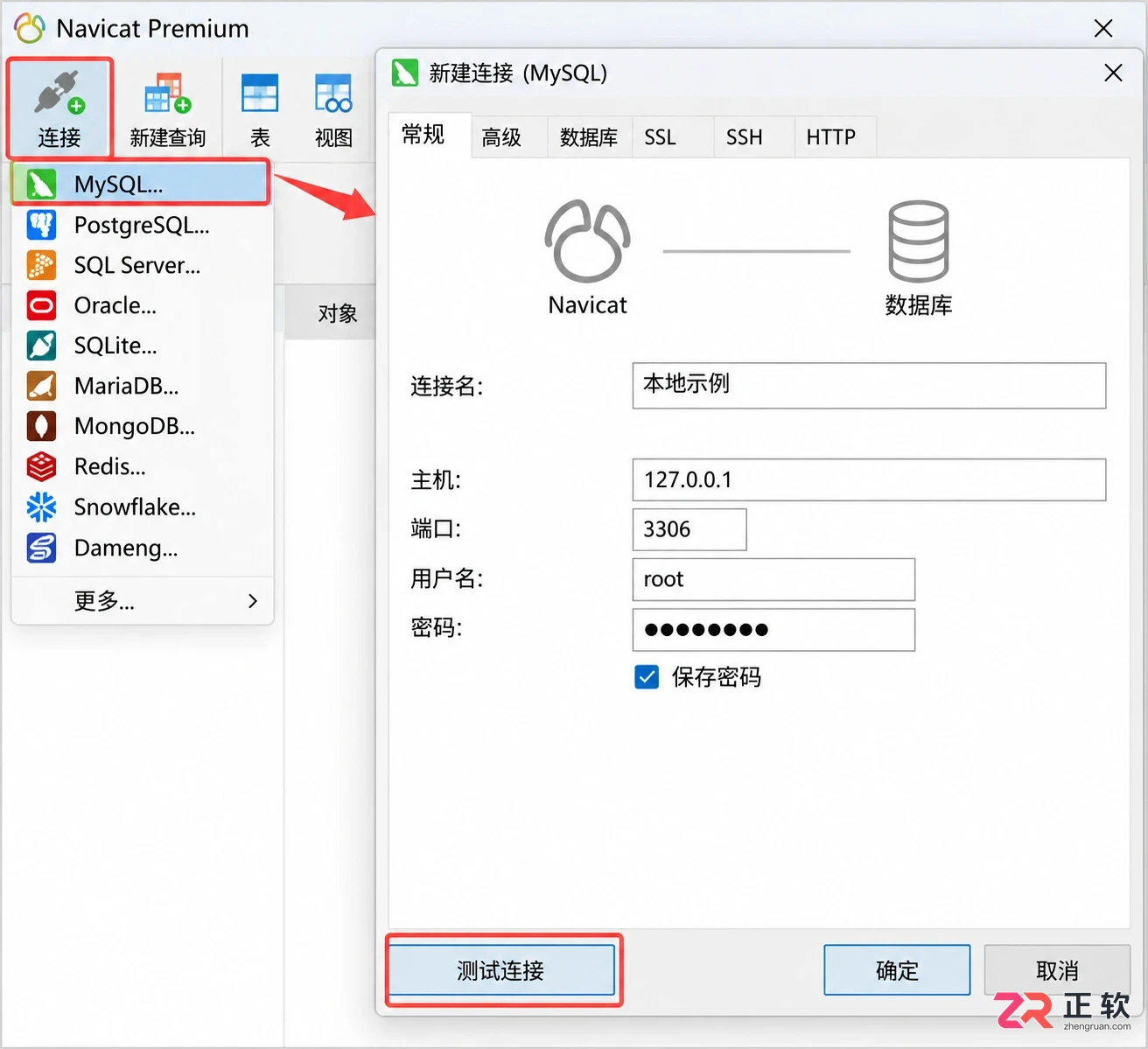The image size is (1148, 1049).
Task: Select the Snowflake icon
Action: click(41, 507)
